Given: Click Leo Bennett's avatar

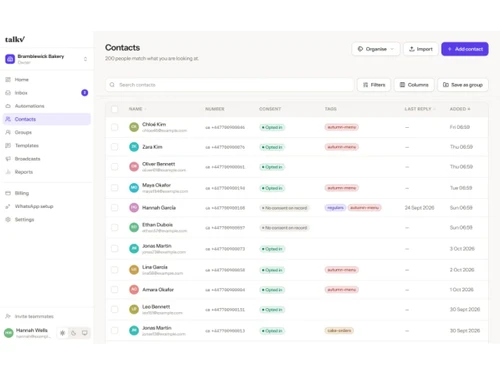Looking at the screenshot, I should [134, 309].
